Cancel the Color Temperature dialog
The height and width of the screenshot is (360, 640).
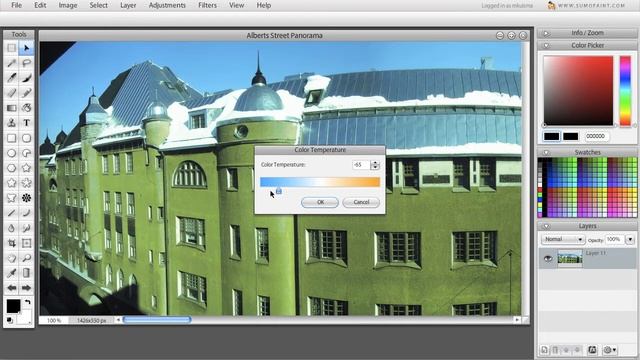coord(361,202)
